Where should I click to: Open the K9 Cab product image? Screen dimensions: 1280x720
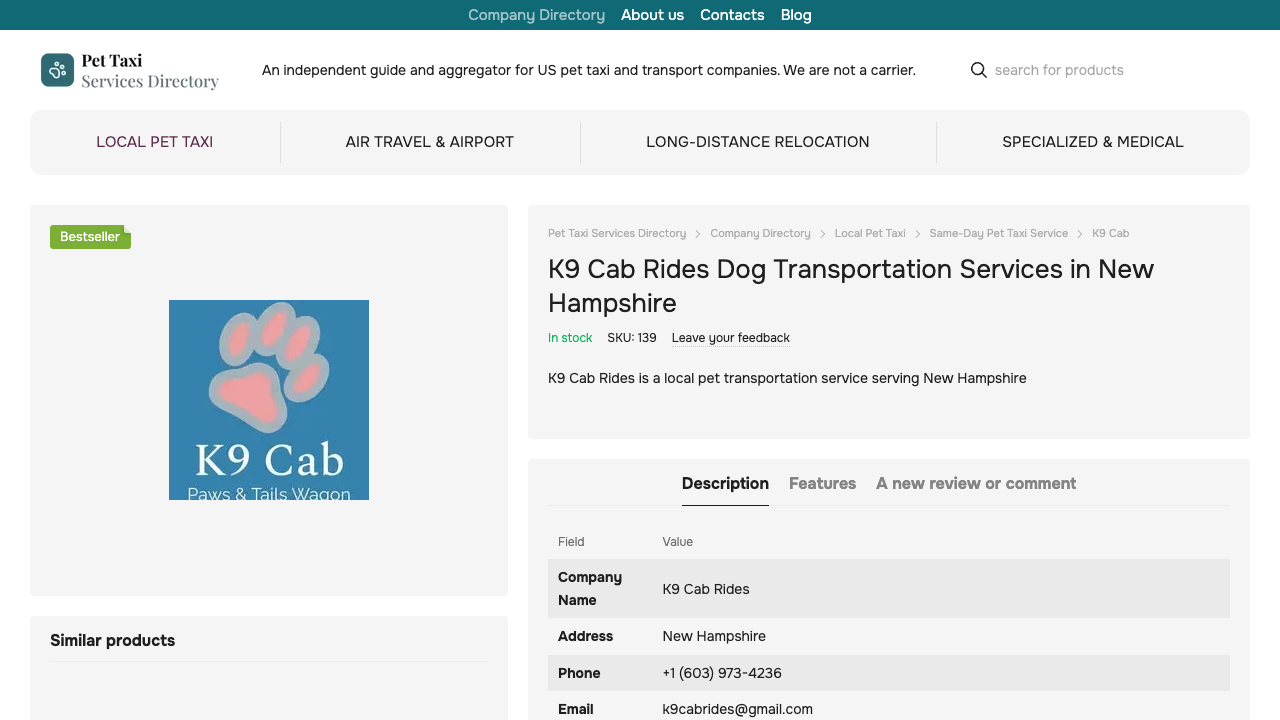coord(269,400)
